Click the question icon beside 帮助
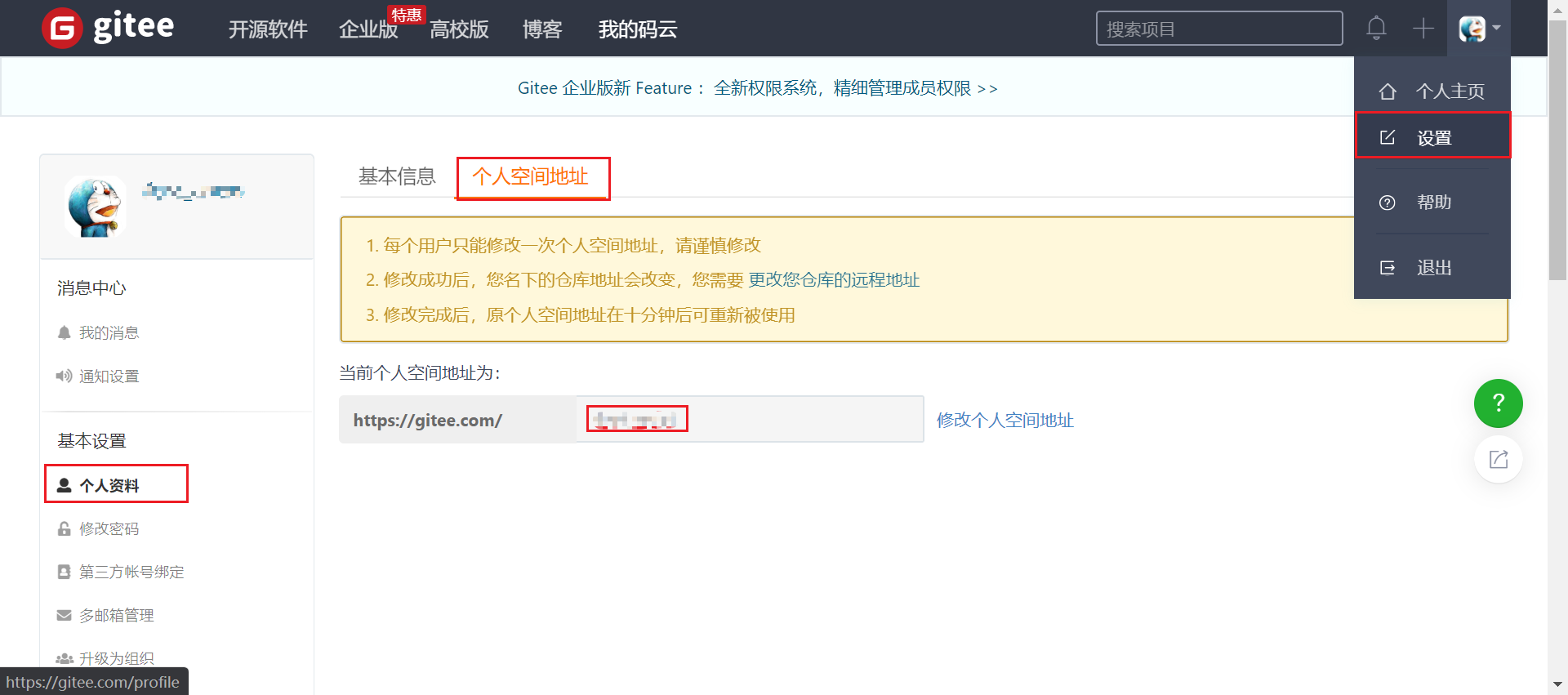Viewport: 1568px width, 695px height. (x=1388, y=203)
